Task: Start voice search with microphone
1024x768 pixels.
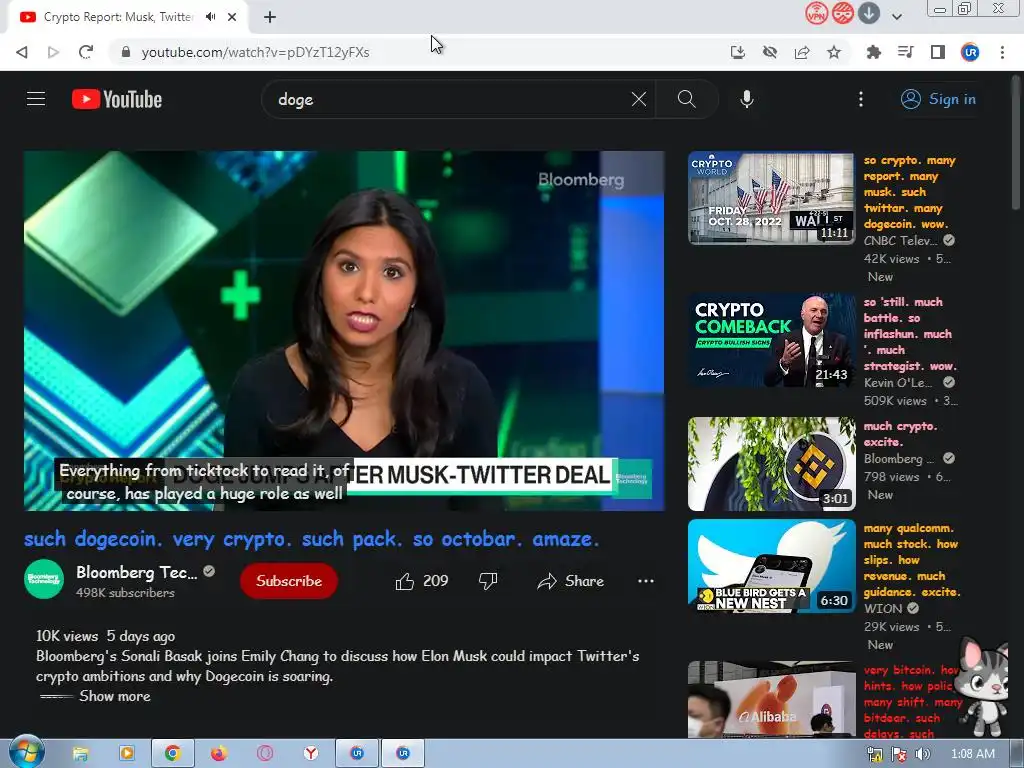Action: point(746,99)
